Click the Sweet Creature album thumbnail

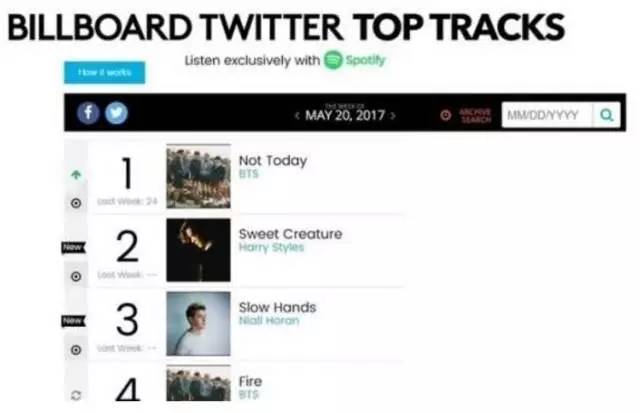click(x=198, y=250)
